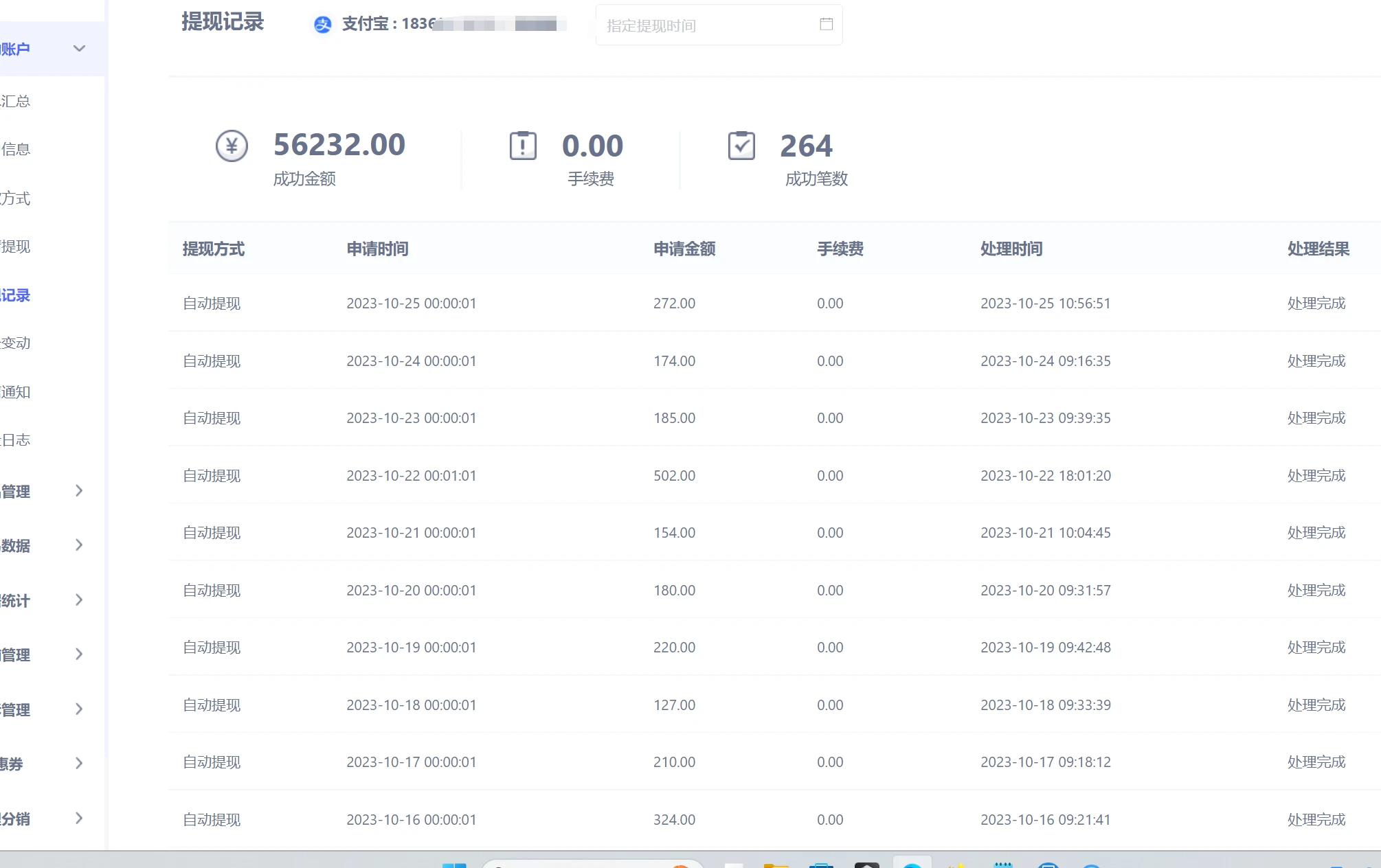1381x868 pixels.
Task: Click the success count checkmark icon
Action: (741, 146)
